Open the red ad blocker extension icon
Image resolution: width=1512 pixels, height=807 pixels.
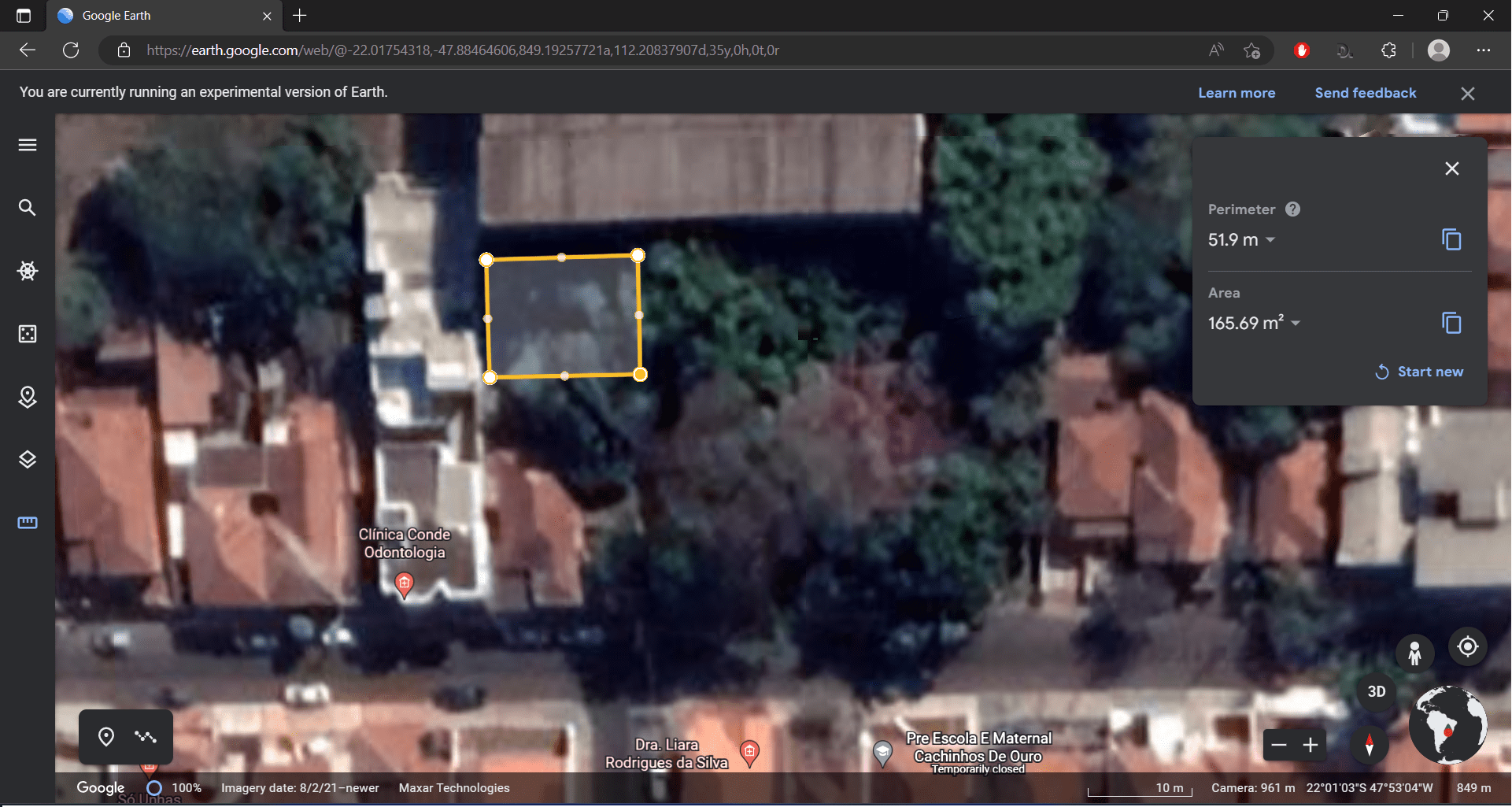(x=1302, y=50)
